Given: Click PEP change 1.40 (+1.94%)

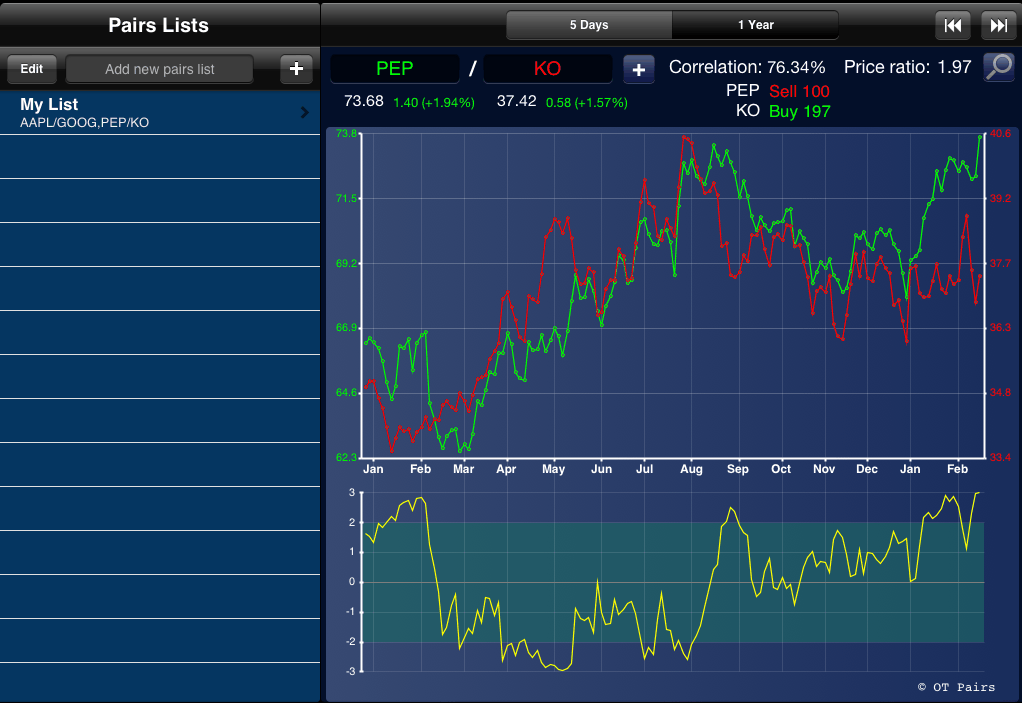Looking at the screenshot, I should (x=434, y=102).
